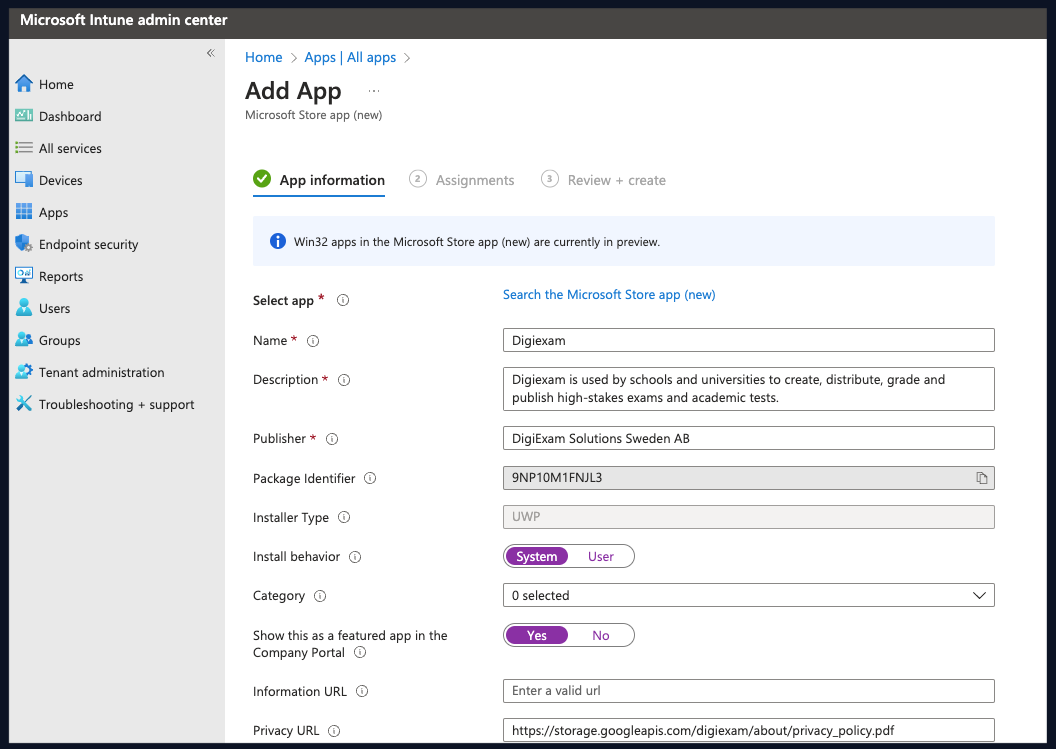
Task: Open Tenant administration from the sidebar
Action: coord(102,372)
